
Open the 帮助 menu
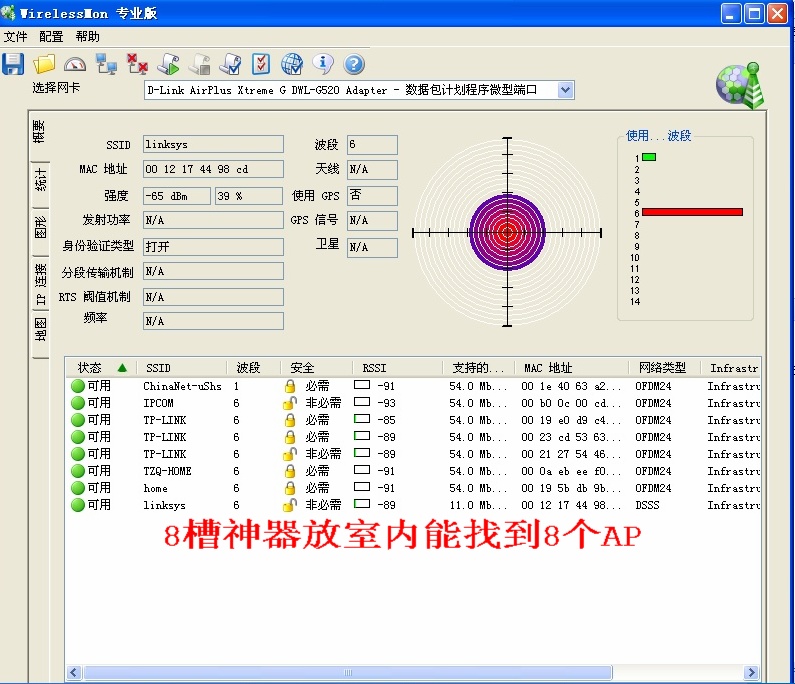click(x=87, y=37)
